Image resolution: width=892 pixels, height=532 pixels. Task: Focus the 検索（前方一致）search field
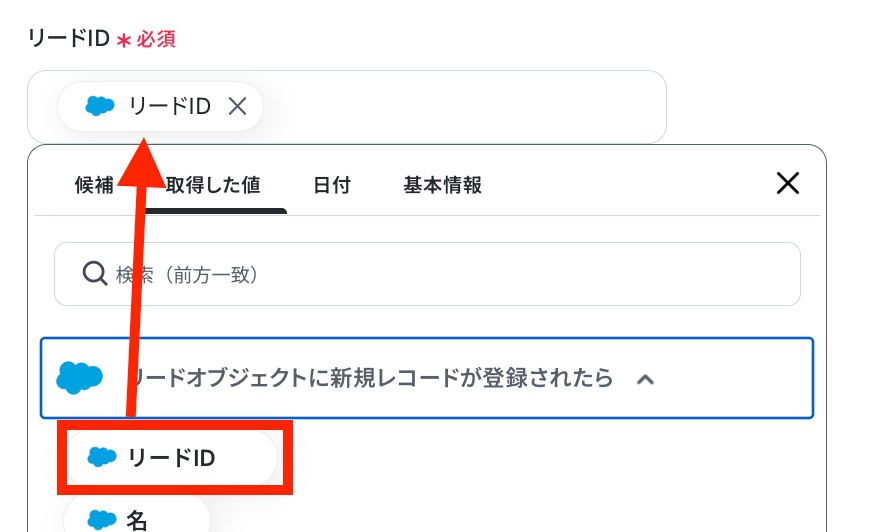point(427,274)
